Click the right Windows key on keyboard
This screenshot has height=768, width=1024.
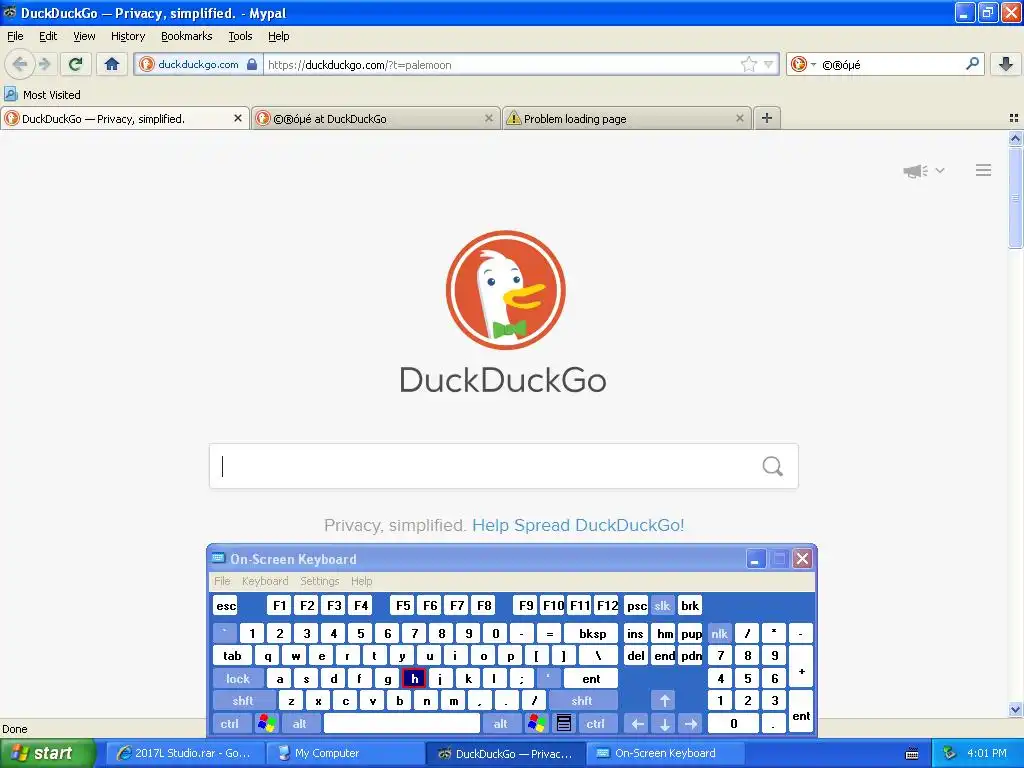pos(536,724)
